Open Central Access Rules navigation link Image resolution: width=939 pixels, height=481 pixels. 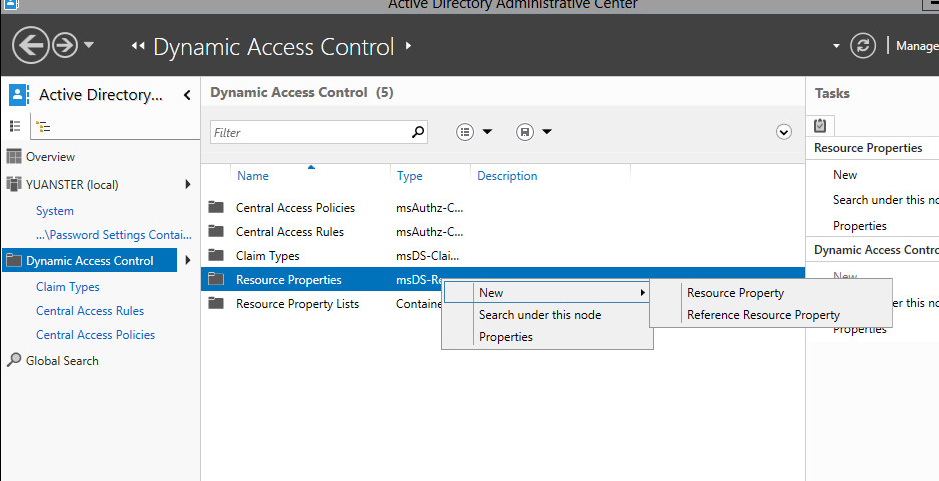coord(90,311)
